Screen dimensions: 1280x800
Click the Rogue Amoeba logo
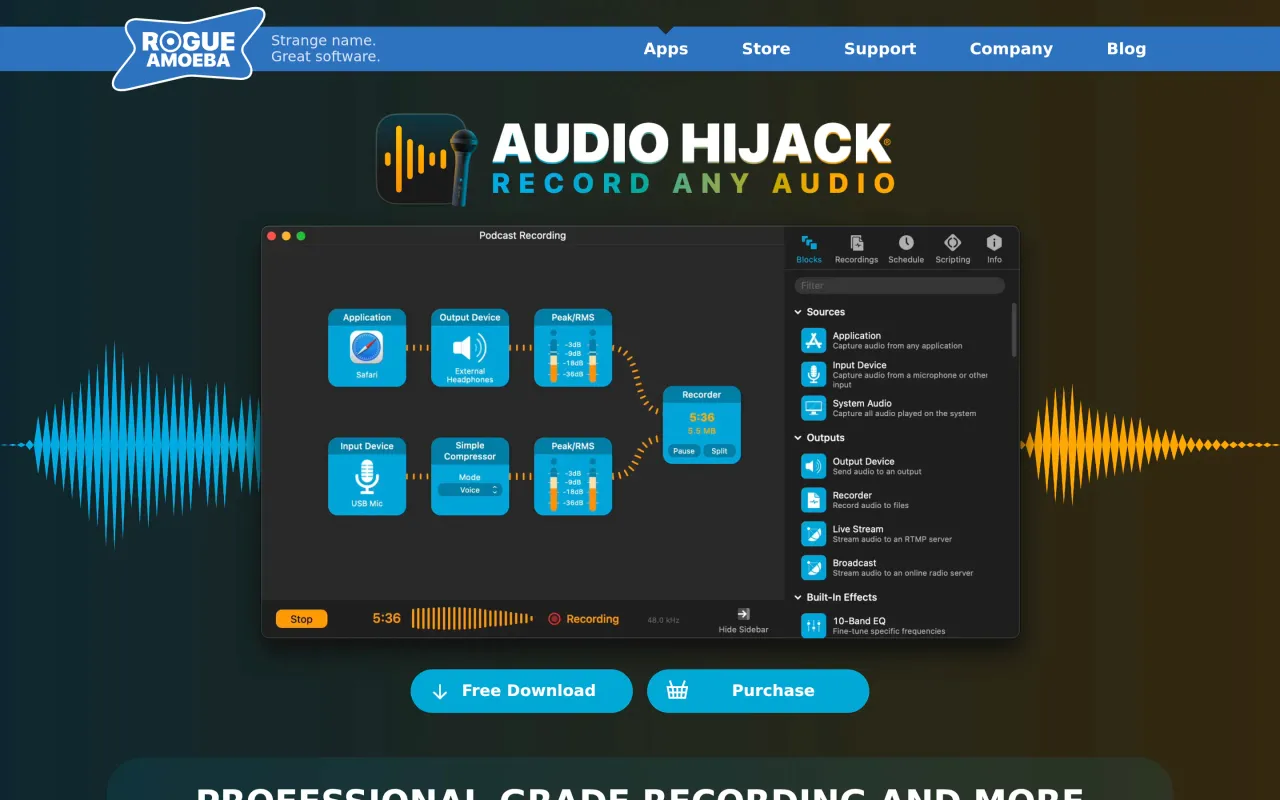[188, 48]
